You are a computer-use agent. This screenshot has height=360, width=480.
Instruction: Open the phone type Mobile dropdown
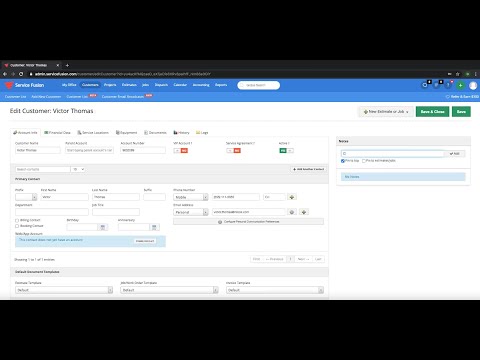(x=191, y=197)
